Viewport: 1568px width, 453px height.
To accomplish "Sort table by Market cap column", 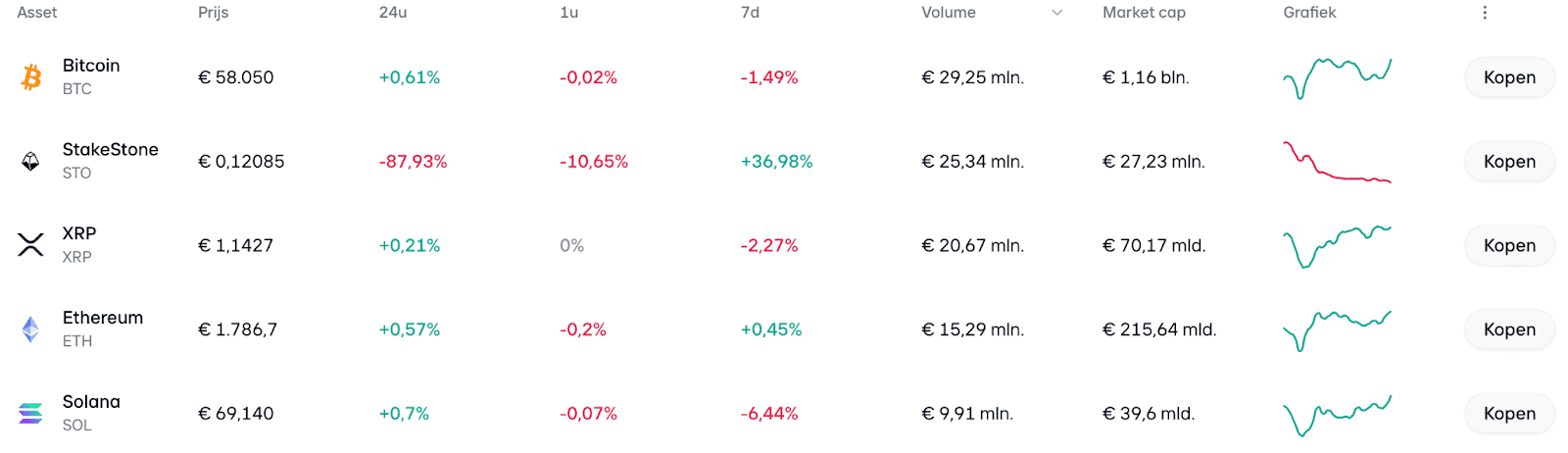I will point(1144,13).
